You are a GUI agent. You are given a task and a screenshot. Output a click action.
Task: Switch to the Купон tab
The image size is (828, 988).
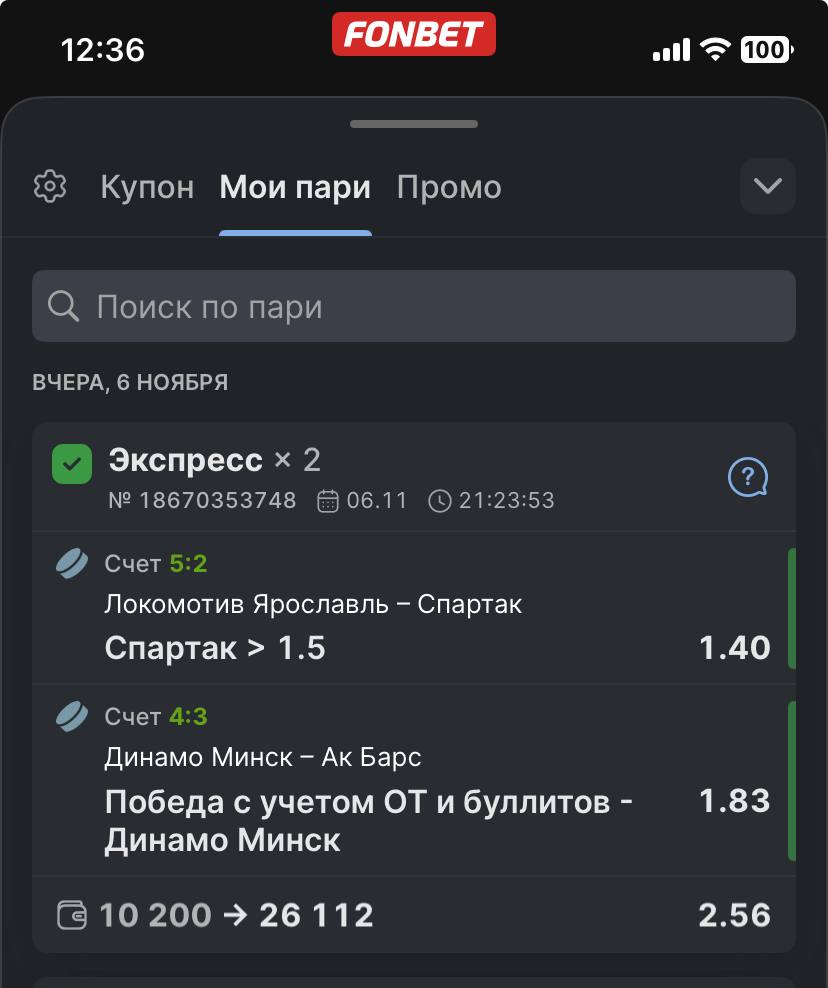point(147,187)
